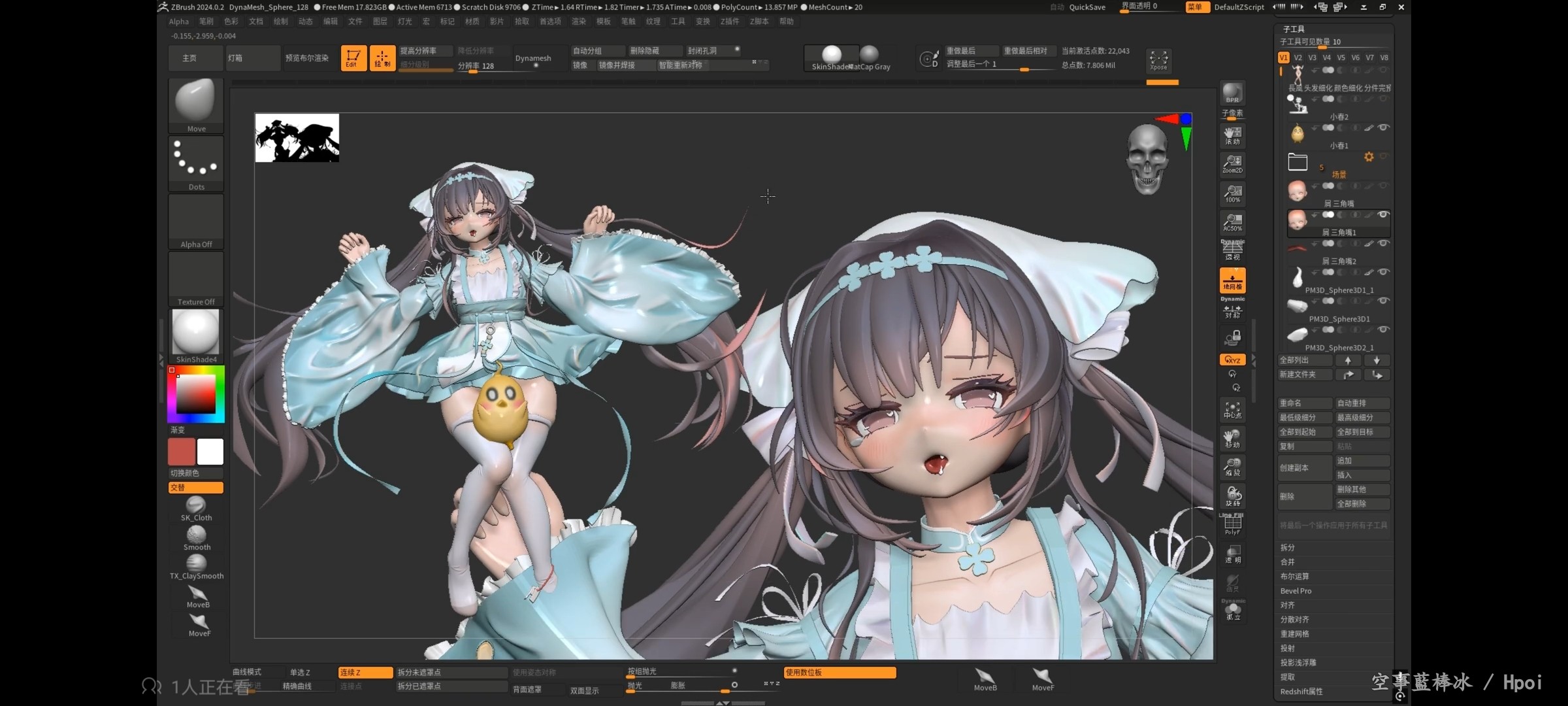Viewport: 1568px width, 706px height.
Task: Toggle the 地网格 floor grid button
Action: pyautogui.click(x=1233, y=280)
